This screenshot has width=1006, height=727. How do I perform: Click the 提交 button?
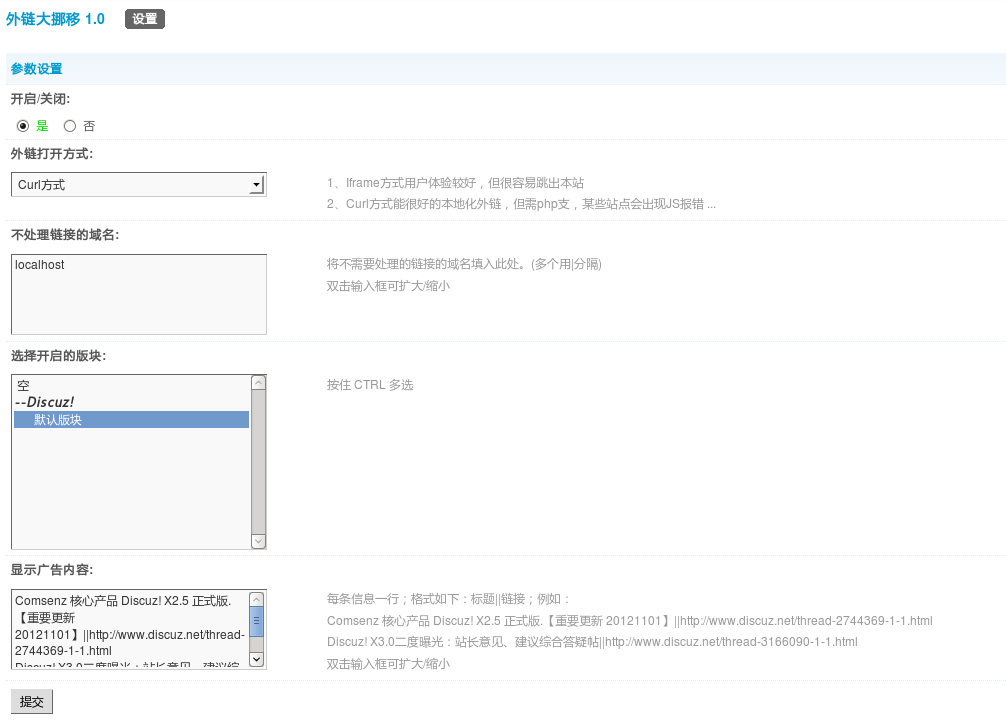pyautogui.click(x=32, y=702)
